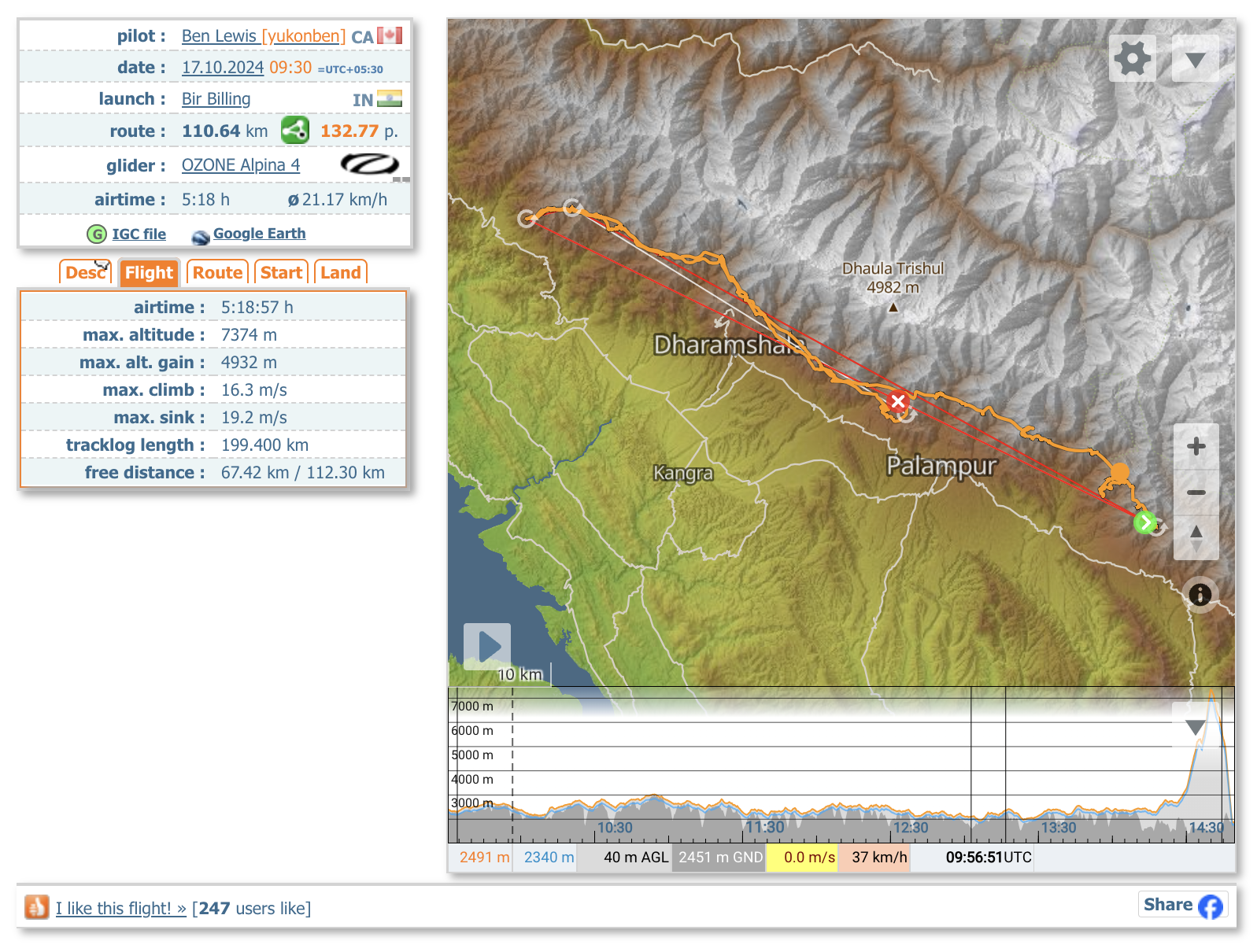Download the IGC file
Viewport: 1257px width, 952px height.
tap(138, 234)
